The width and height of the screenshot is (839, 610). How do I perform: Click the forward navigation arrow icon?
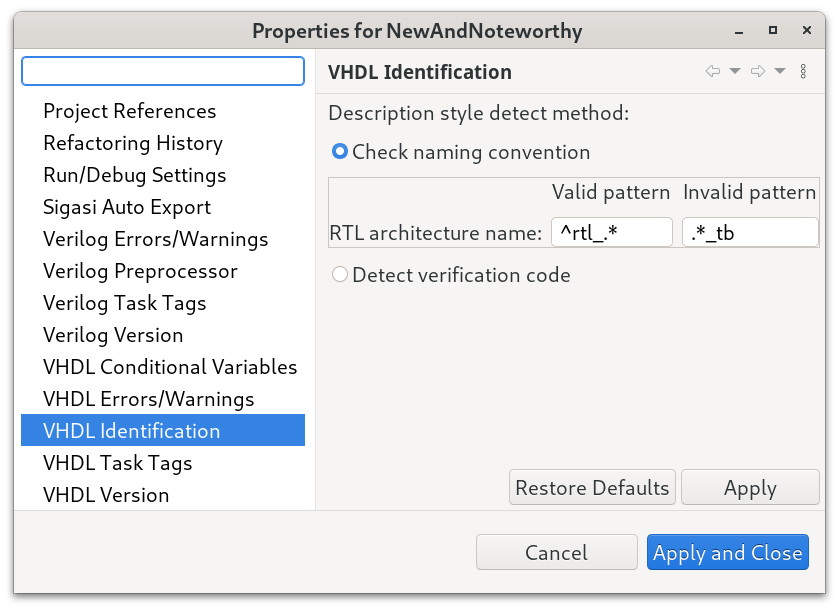(758, 71)
